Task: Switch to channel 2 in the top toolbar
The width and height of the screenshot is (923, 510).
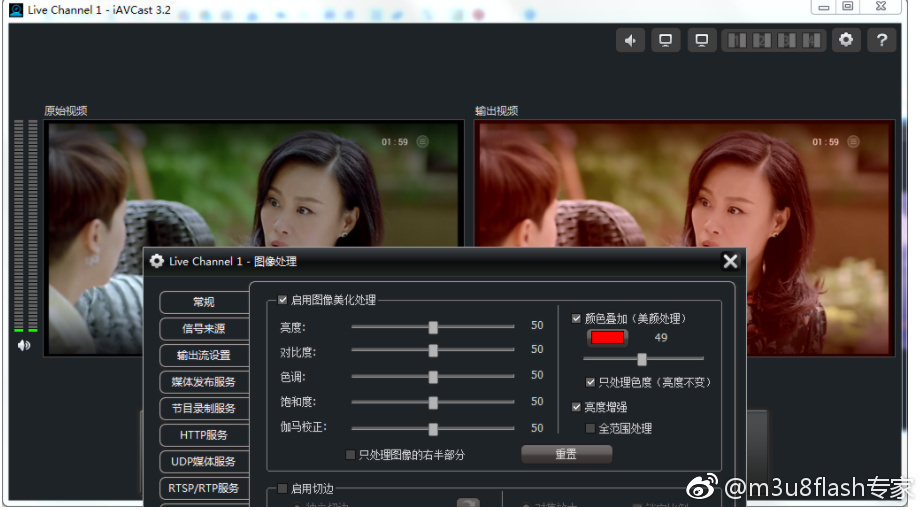Action: [x=762, y=40]
